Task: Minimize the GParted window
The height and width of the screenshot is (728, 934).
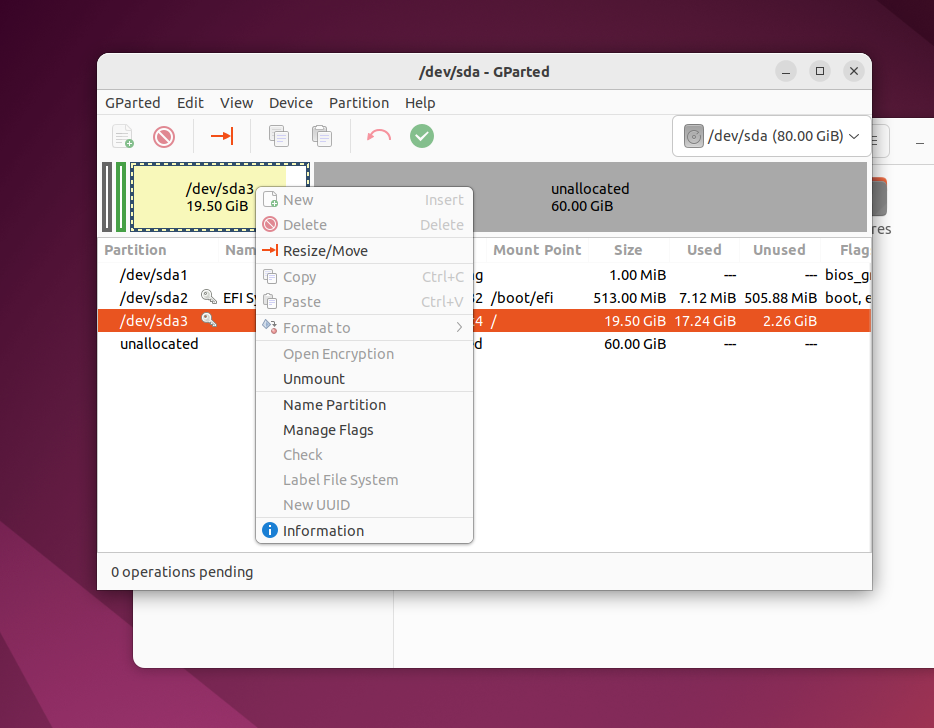Action: point(786,71)
